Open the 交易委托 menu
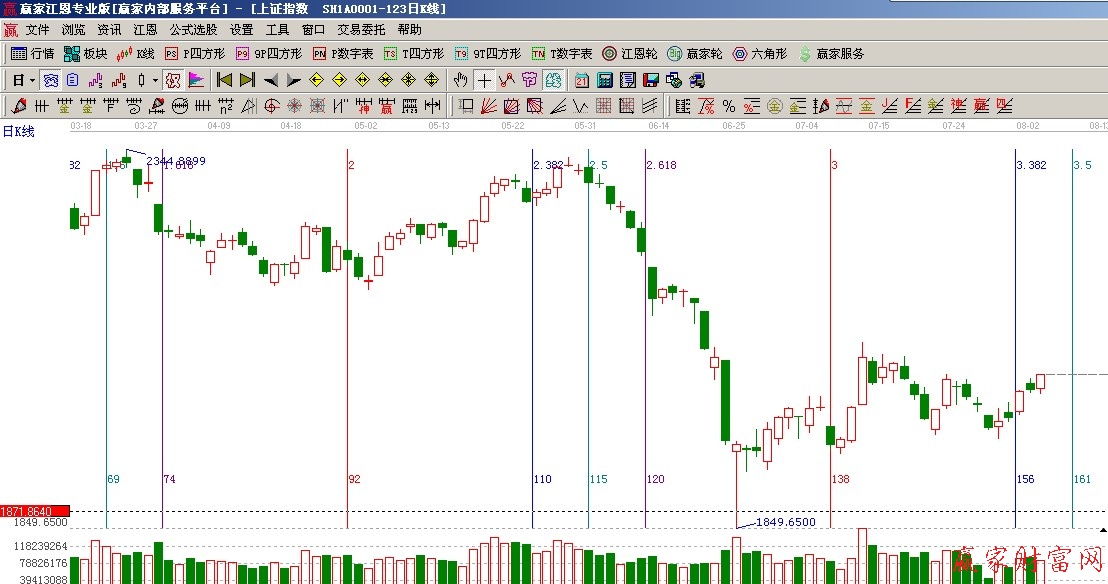This screenshot has height=584, width=1108. [361, 30]
